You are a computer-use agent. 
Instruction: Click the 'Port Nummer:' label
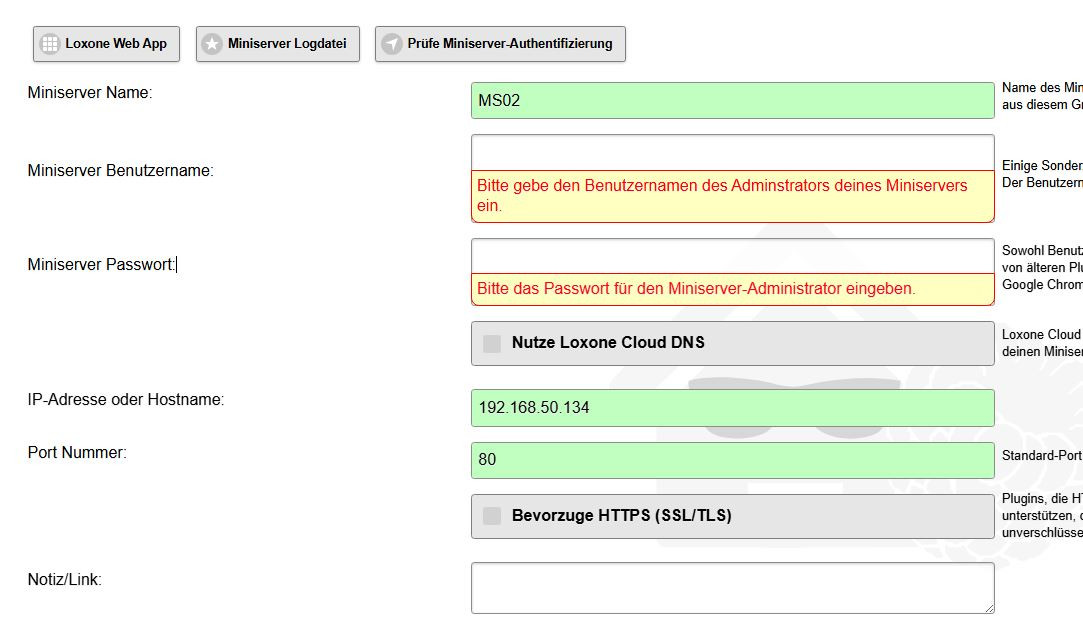(x=77, y=452)
